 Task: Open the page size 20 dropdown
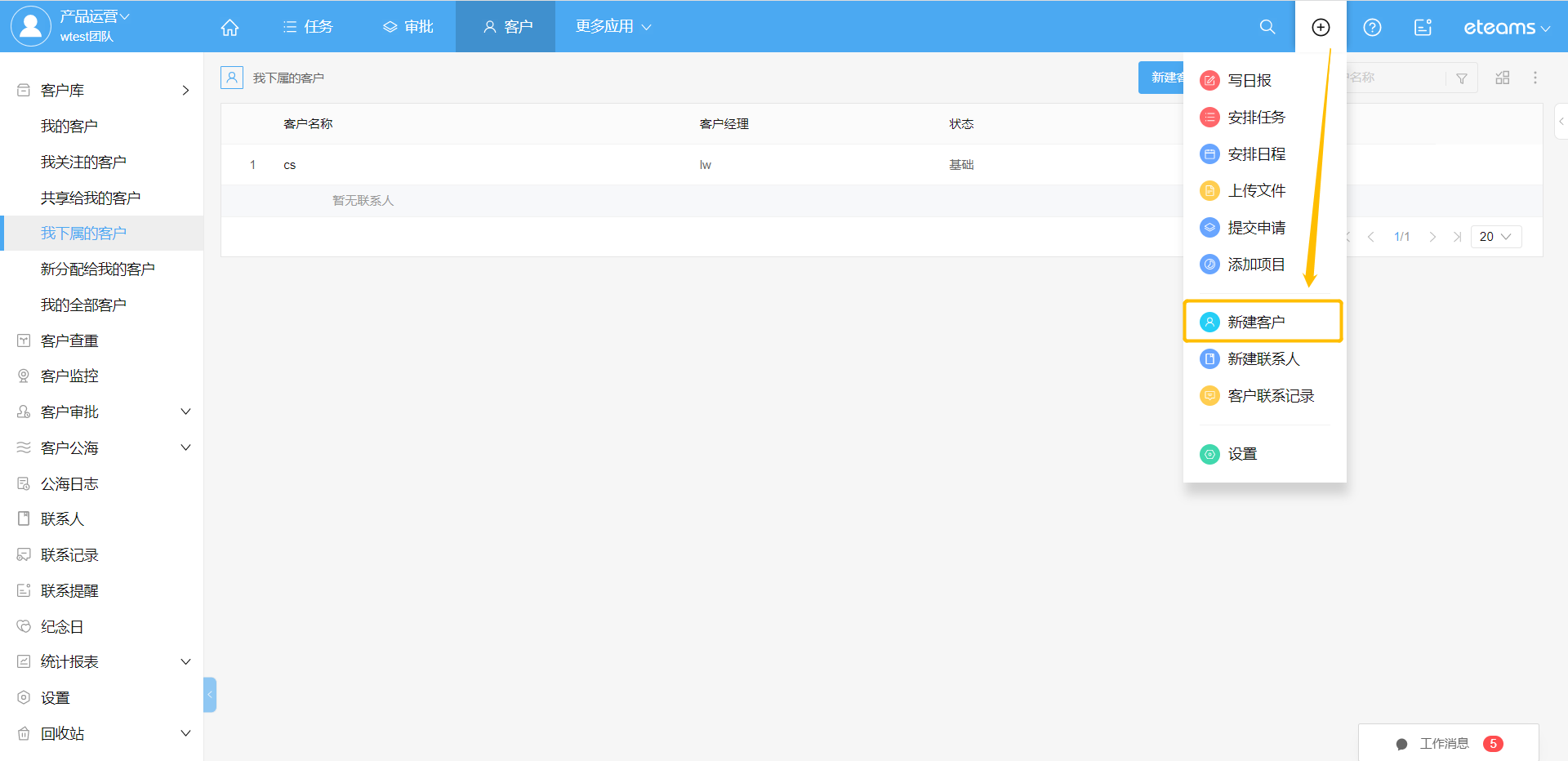click(1495, 237)
